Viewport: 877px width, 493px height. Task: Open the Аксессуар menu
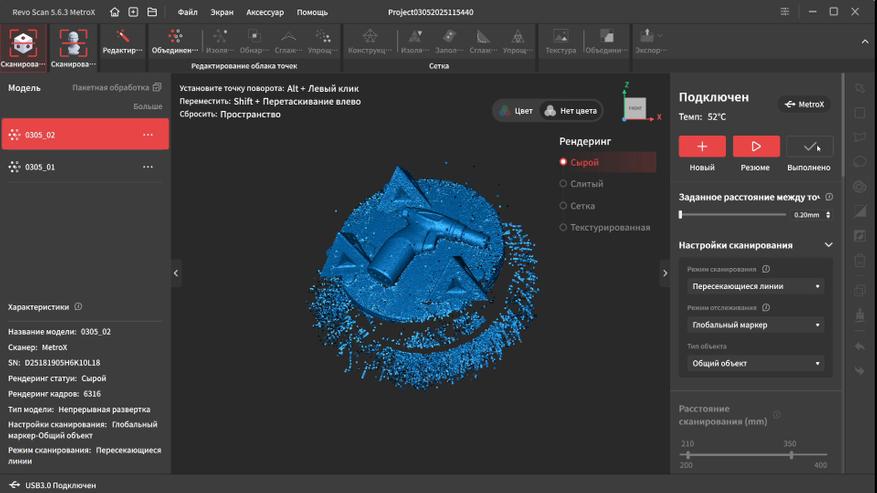click(265, 12)
